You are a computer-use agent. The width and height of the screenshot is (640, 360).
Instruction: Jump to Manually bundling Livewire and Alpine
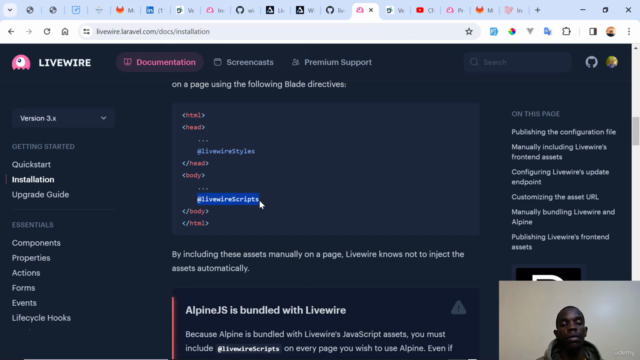tap(563, 217)
